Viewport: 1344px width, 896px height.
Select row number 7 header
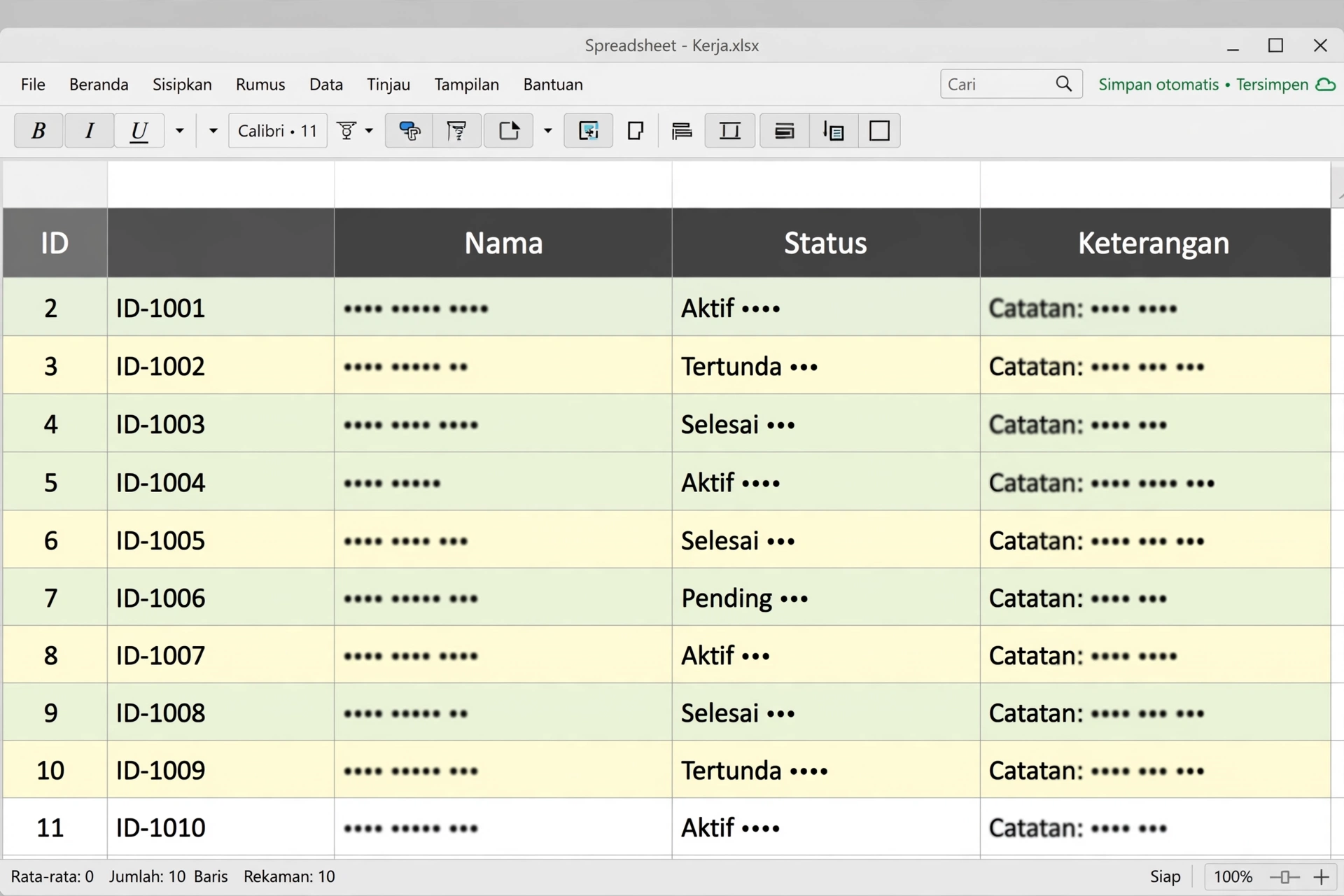pyautogui.click(x=55, y=598)
